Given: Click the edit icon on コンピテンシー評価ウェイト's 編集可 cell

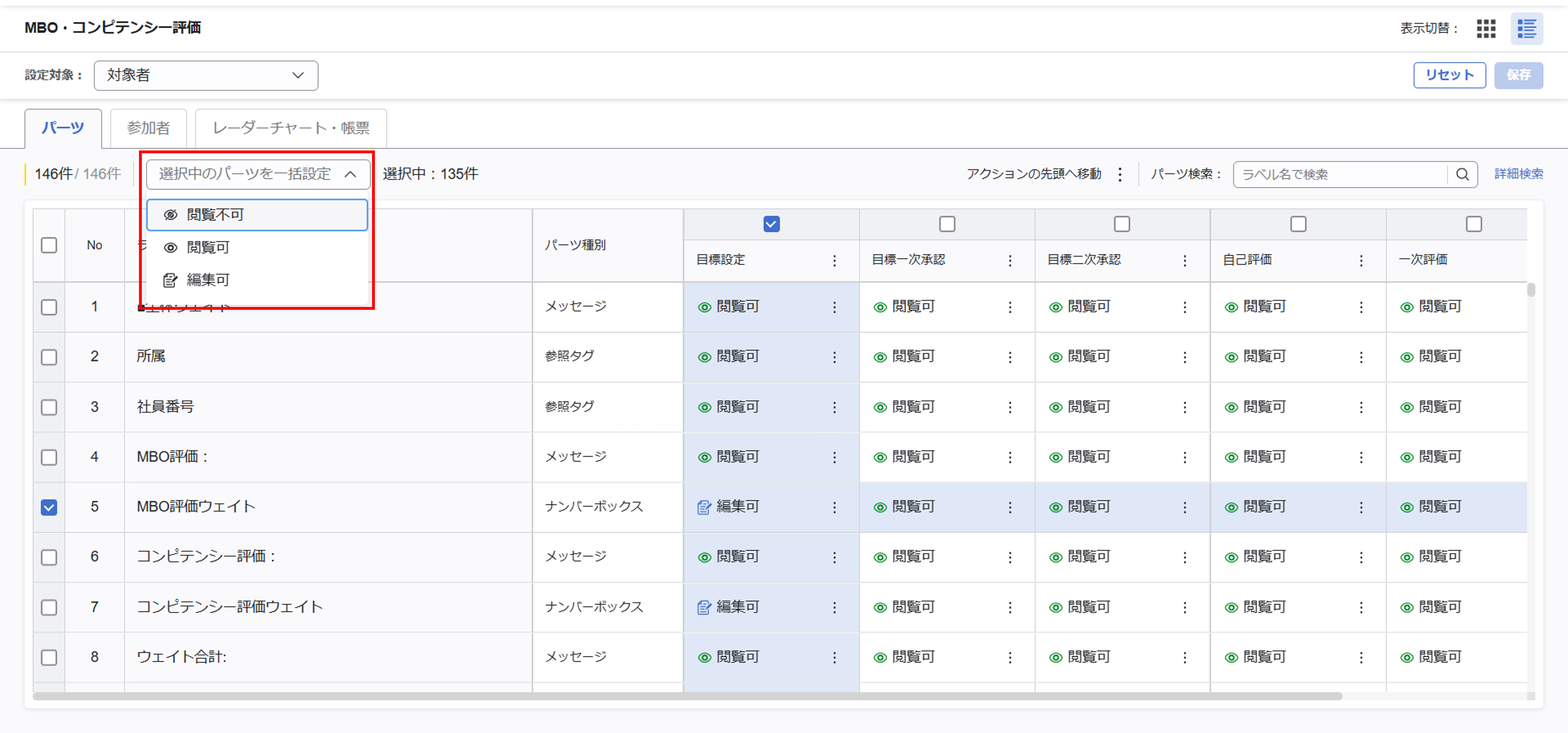Looking at the screenshot, I should pyautogui.click(x=704, y=607).
